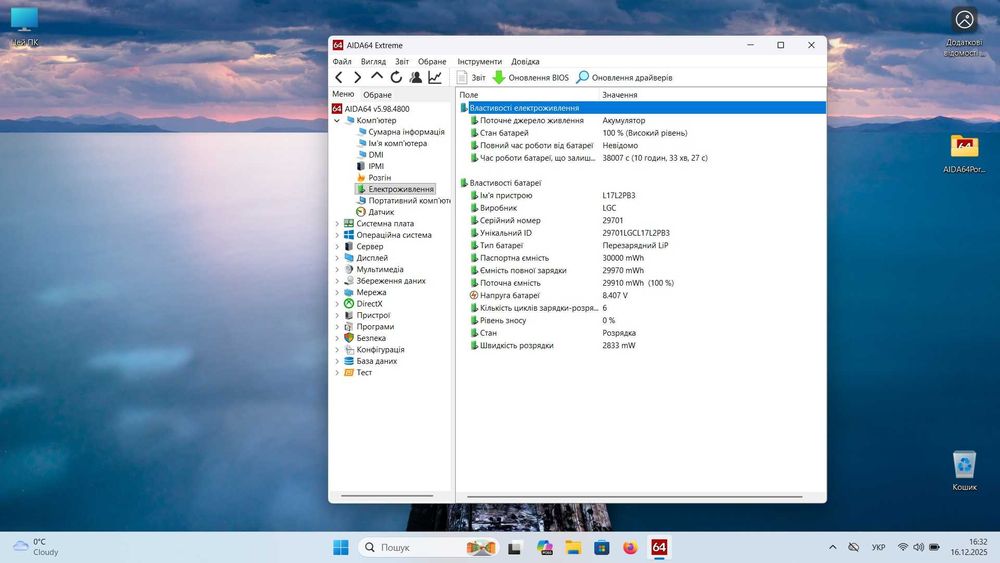Select the Стан батареї row
Viewport: 1000px width, 563px height.
pos(642,133)
